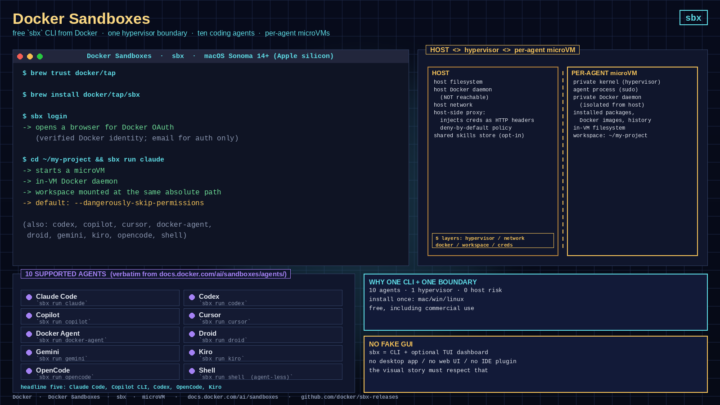Click 'opens a browser for Docker OAuth' line
This screenshot has height=405, width=720.
coord(98,127)
